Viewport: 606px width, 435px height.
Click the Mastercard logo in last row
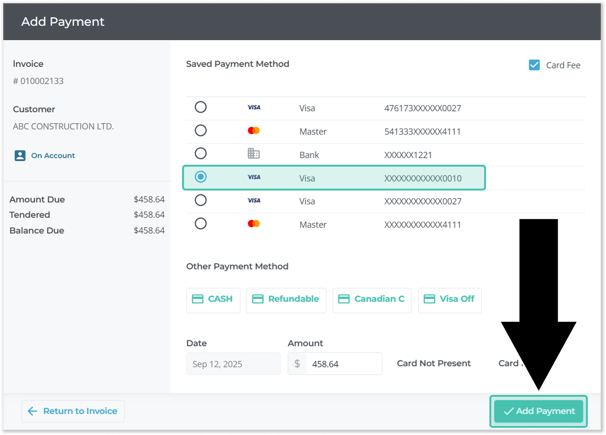[x=253, y=224]
